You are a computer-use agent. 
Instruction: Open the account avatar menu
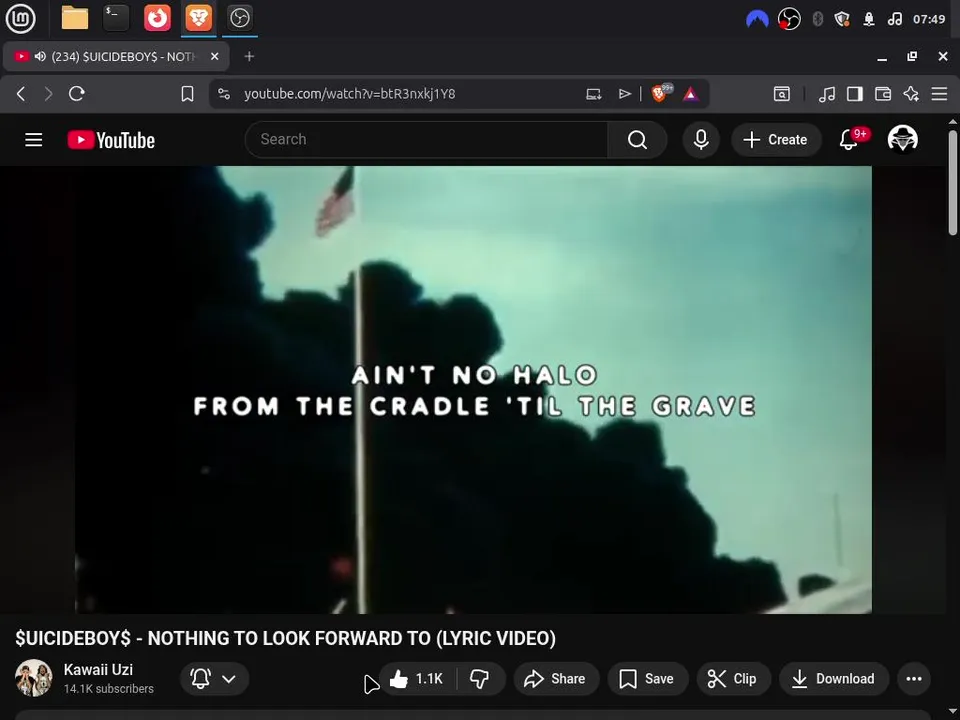click(902, 139)
